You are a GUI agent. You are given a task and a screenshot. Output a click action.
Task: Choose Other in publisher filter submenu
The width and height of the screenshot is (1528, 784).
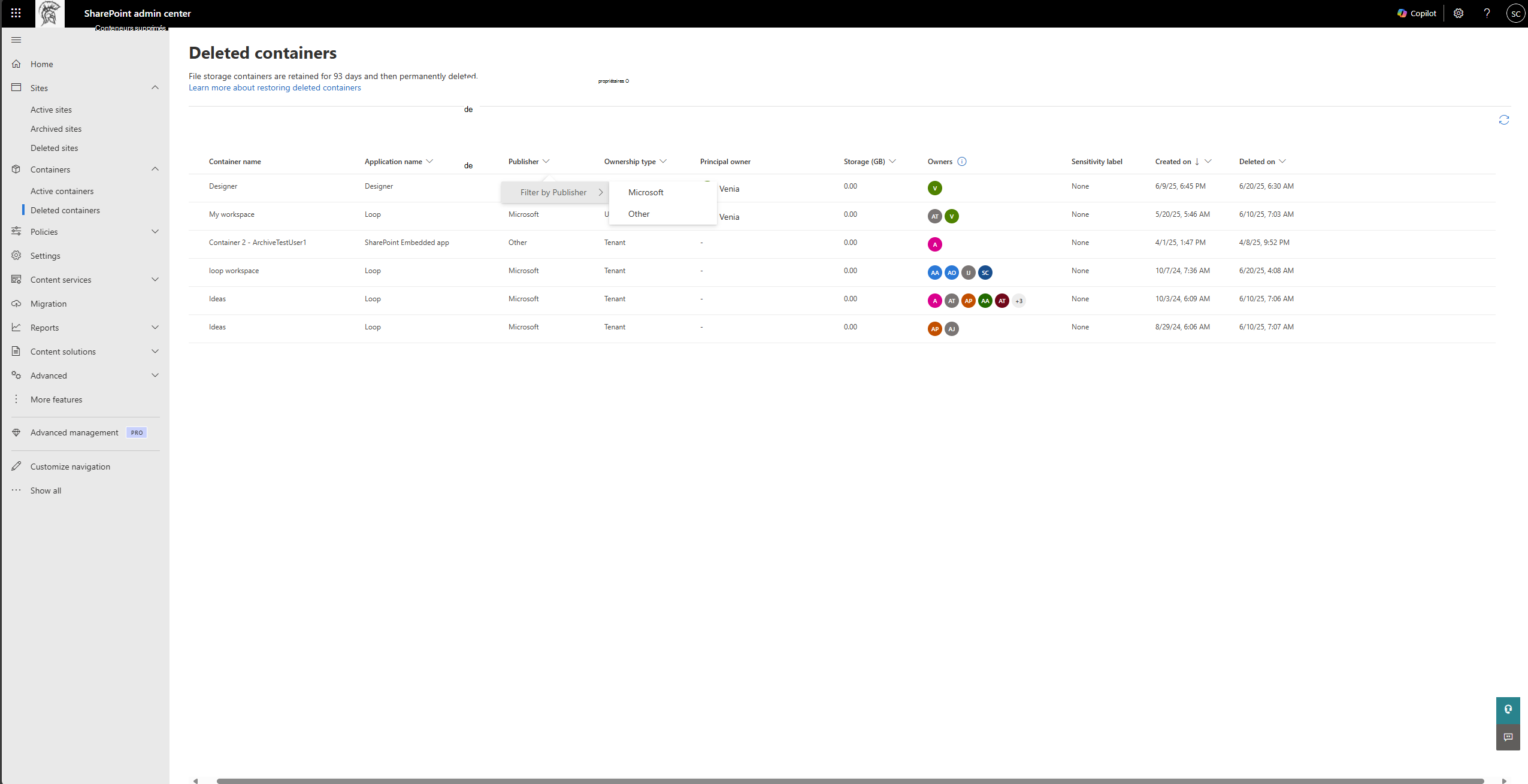(639, 214)
